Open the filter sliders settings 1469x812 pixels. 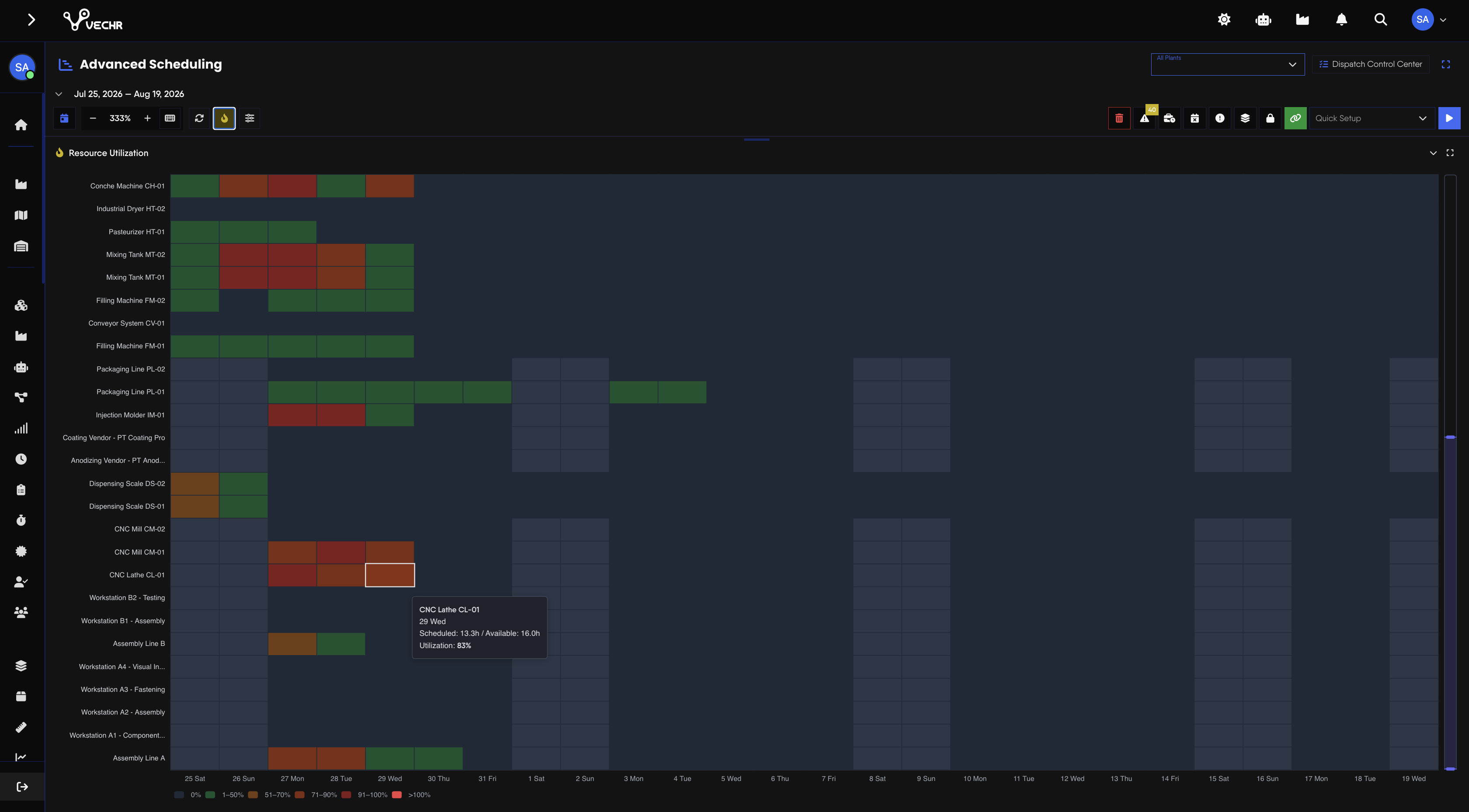[250, 118]
